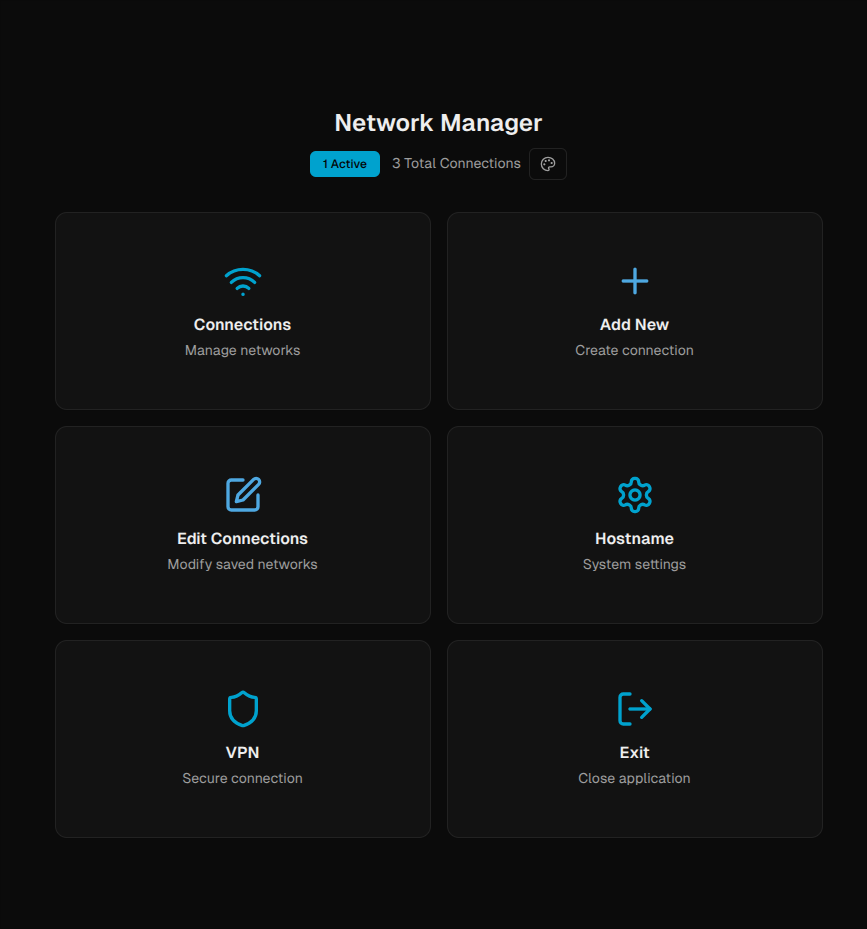Viewport: 867px width, 929px height.
Task: Click the 'Modify saved networks' subtitle
Action: pos(242,564)
